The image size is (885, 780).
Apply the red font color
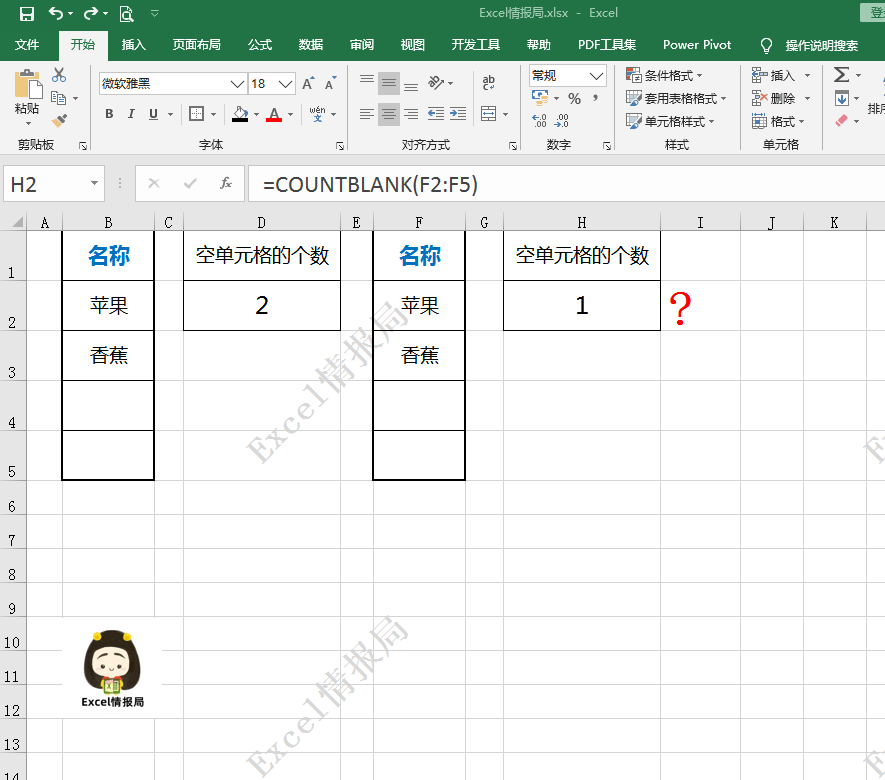click(x=274, y=114)
